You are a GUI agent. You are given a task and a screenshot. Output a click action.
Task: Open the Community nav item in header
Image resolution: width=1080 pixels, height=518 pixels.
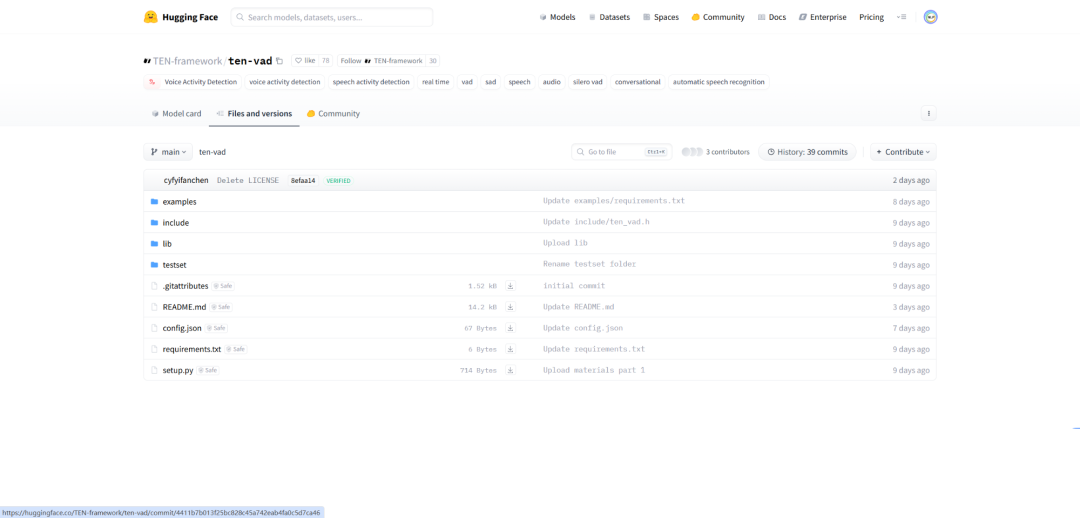(x=718, y=17)
